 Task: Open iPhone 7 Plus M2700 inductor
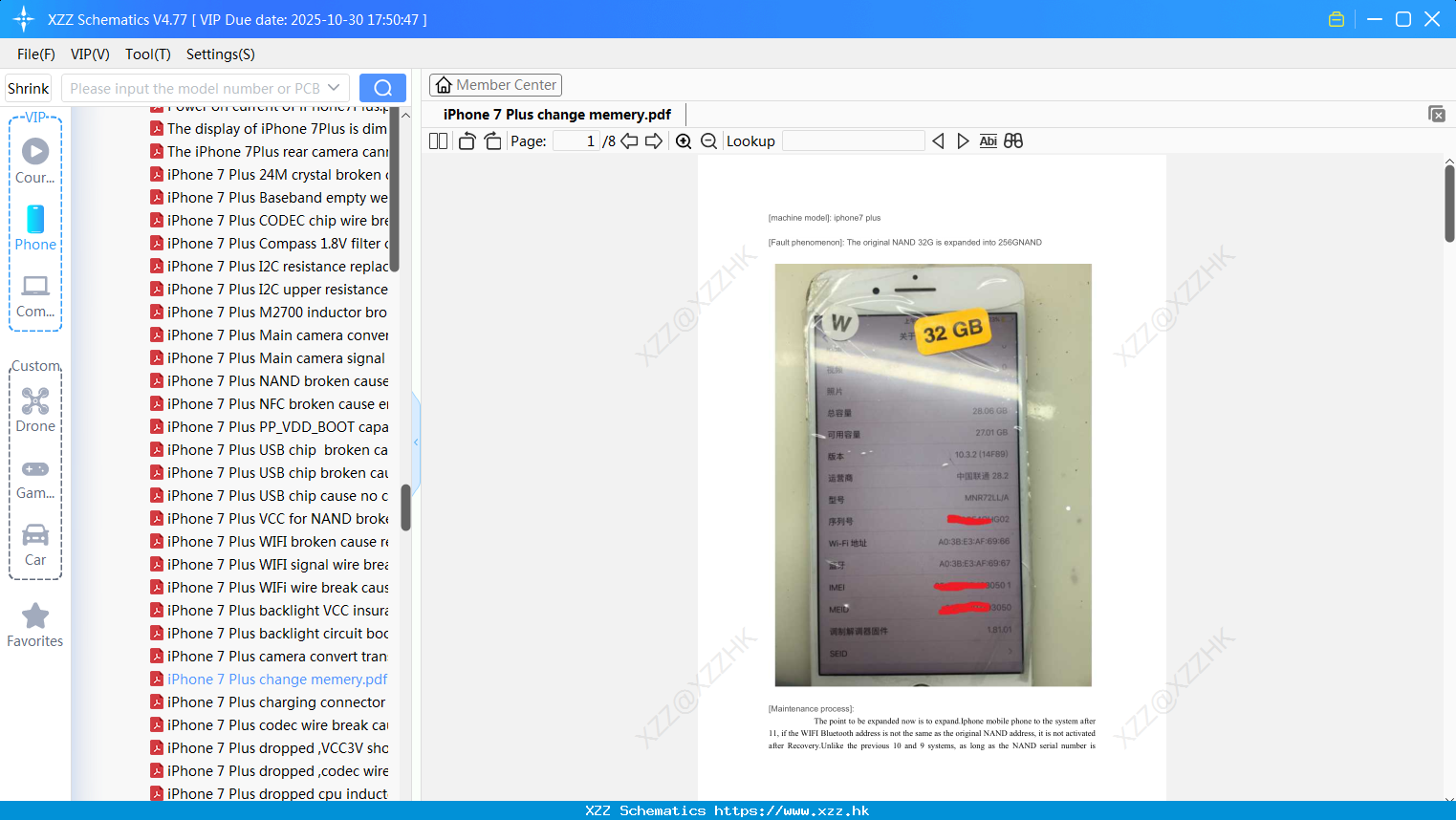(x=269, y=313)
